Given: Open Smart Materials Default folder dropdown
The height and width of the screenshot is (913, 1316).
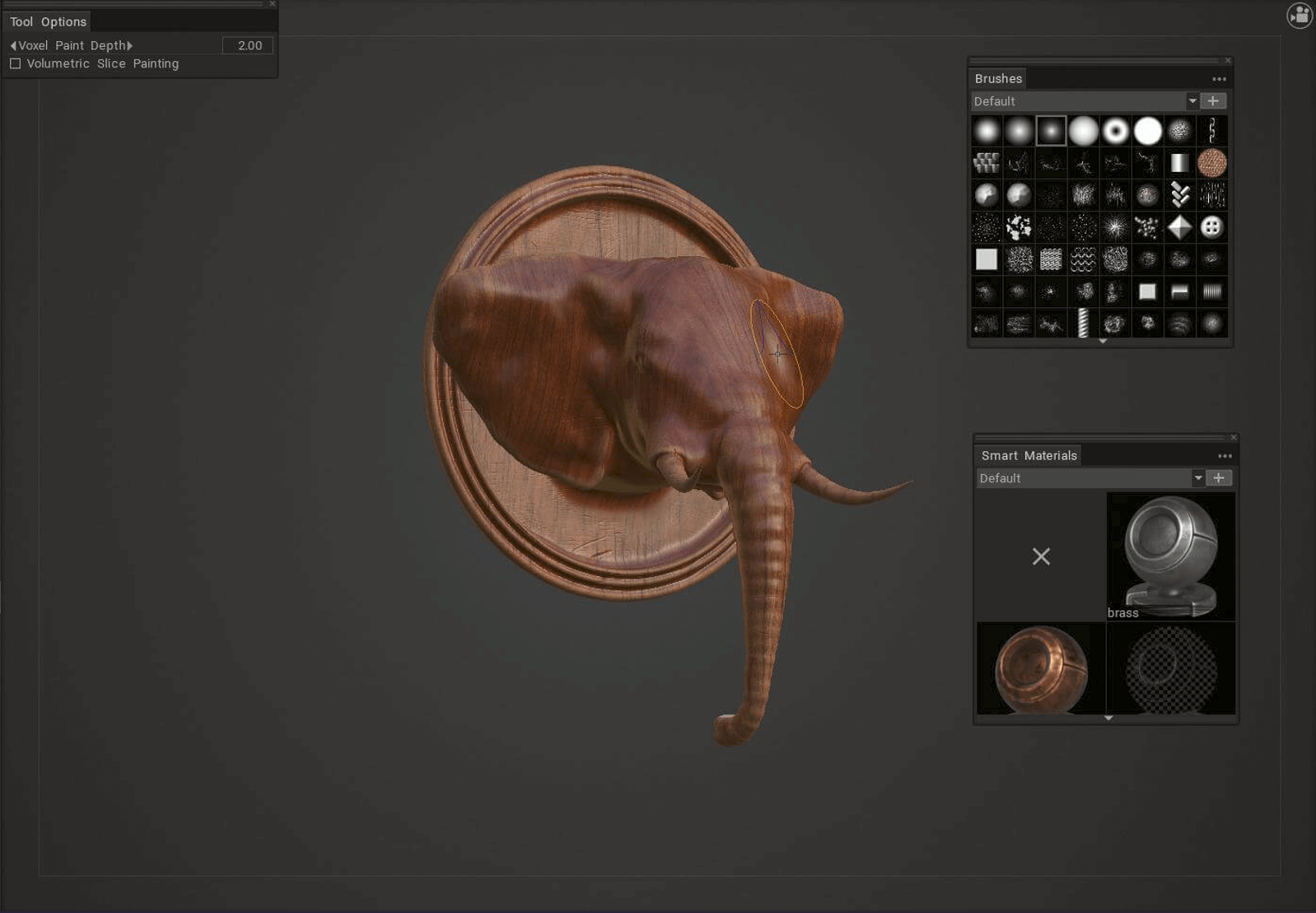Looking at the screenshot, I should click(x=1197, y=478).
